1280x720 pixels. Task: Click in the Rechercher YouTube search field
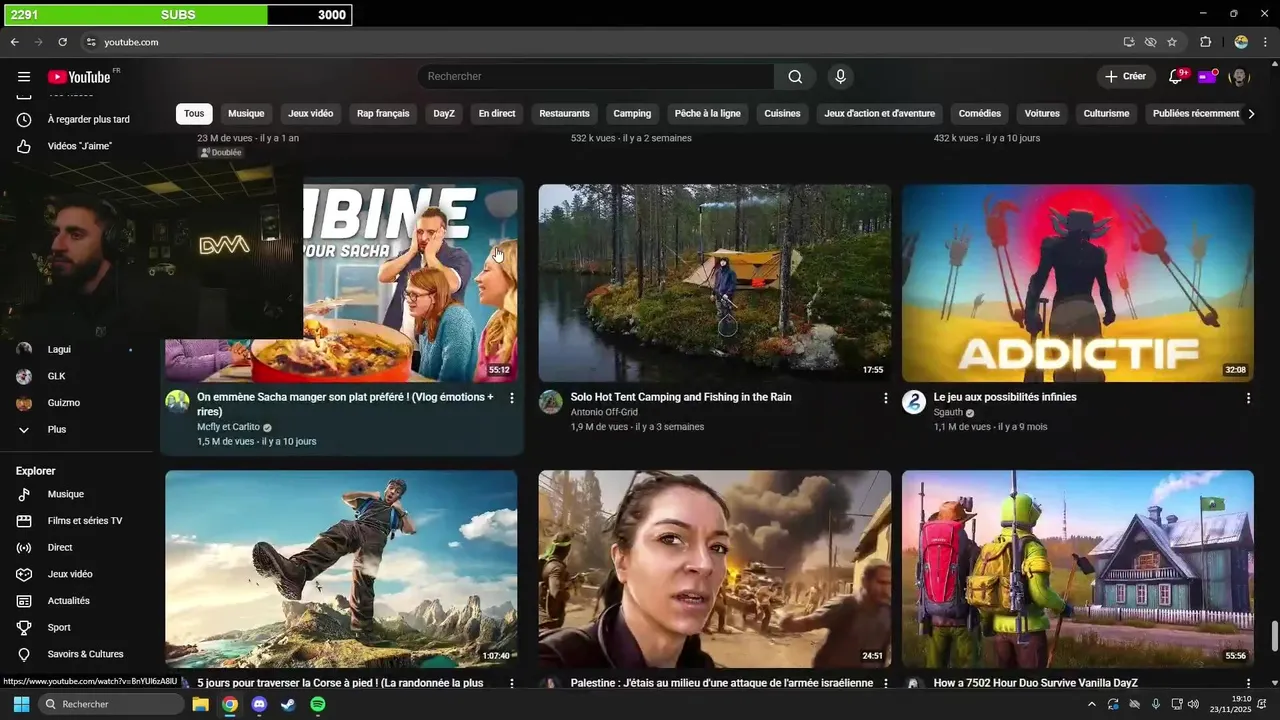597,77
